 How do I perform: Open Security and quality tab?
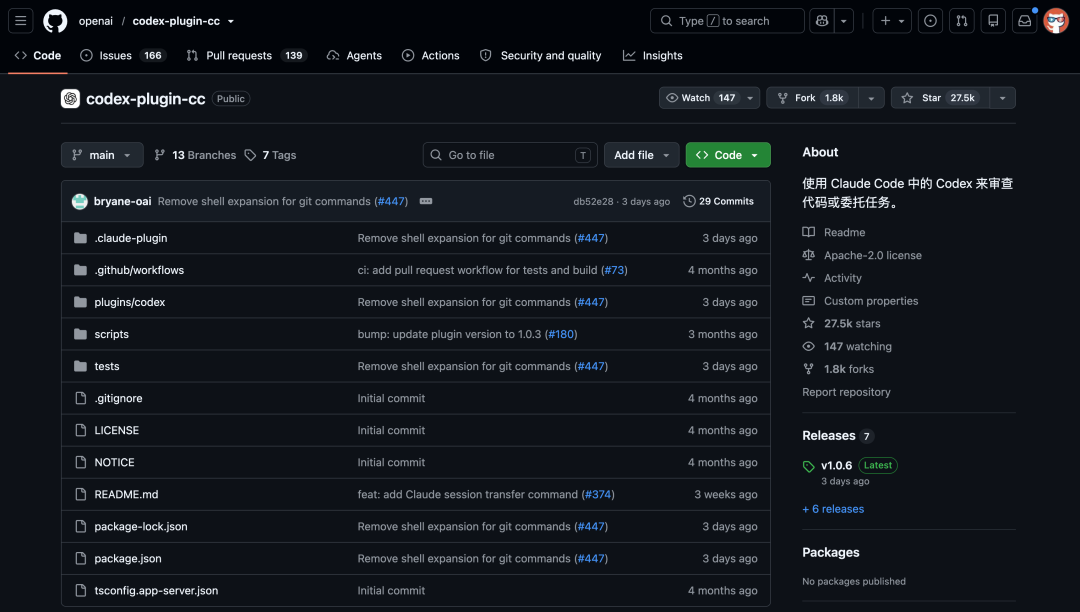[541, 55]
